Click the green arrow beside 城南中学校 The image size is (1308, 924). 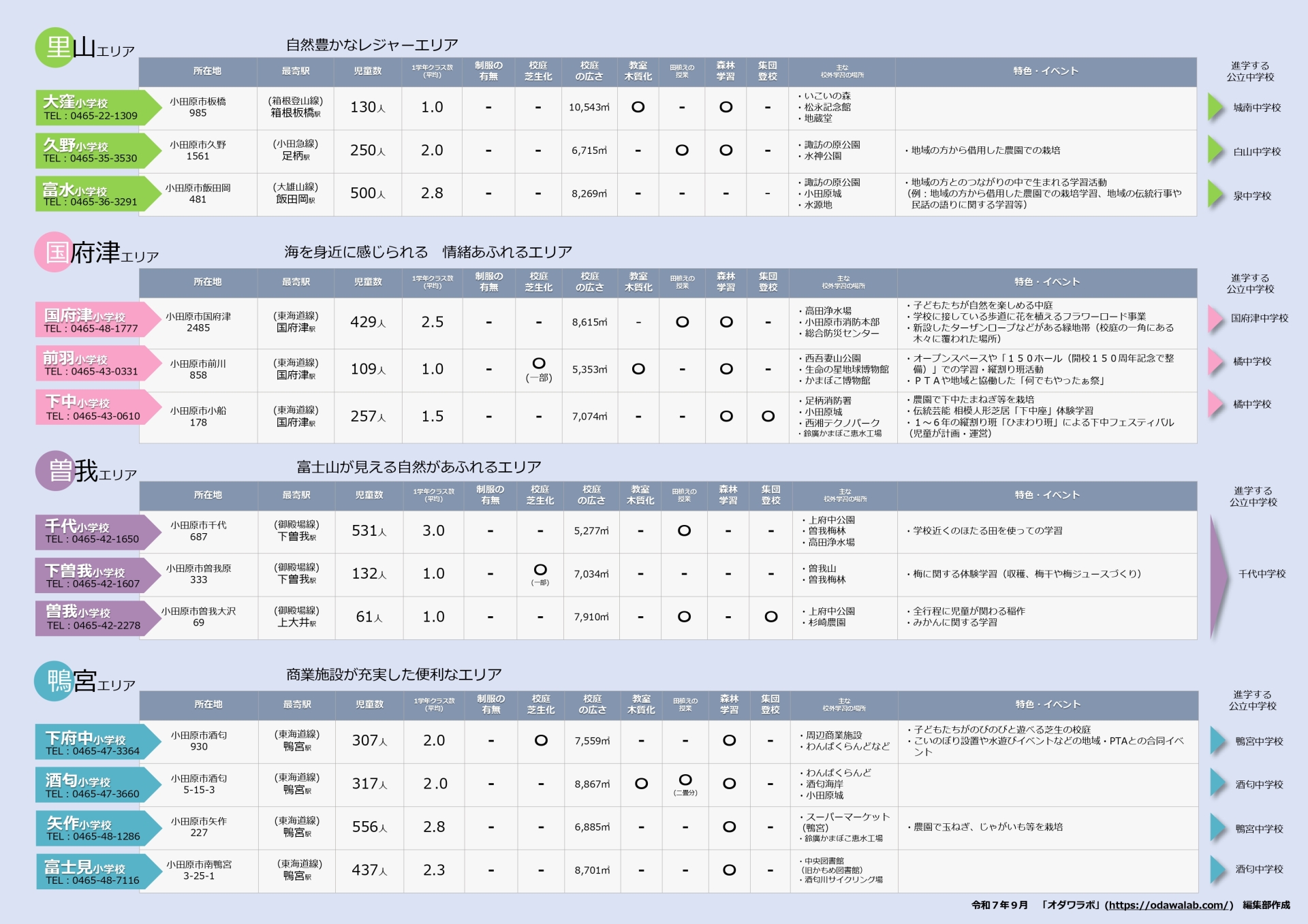1216,108
